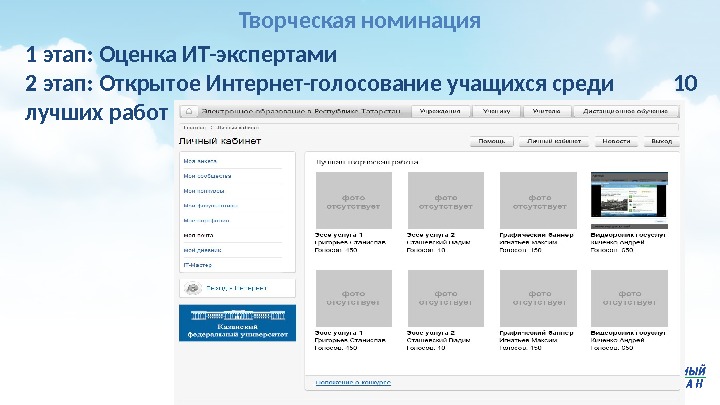Image resolution: width=720 pixels, height=405 pixels.
Task: Open the Видеоролик screenshot thumbnail in first row
Action: point(629,200)
